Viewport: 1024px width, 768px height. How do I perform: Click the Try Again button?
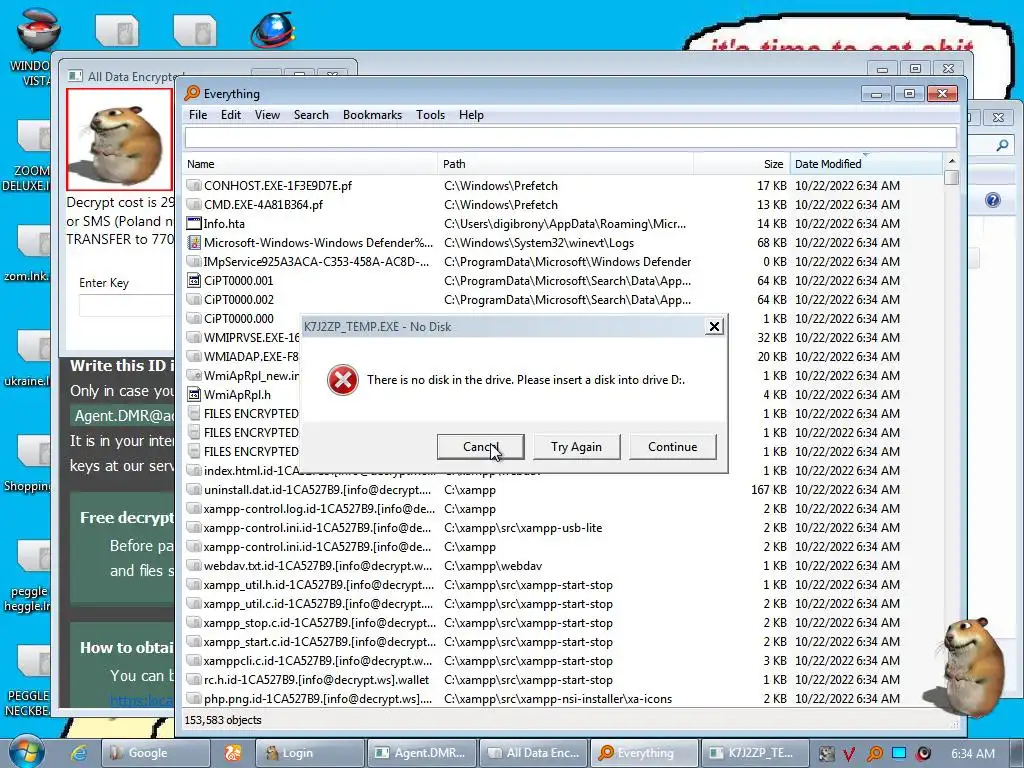(x=576, y=447)
